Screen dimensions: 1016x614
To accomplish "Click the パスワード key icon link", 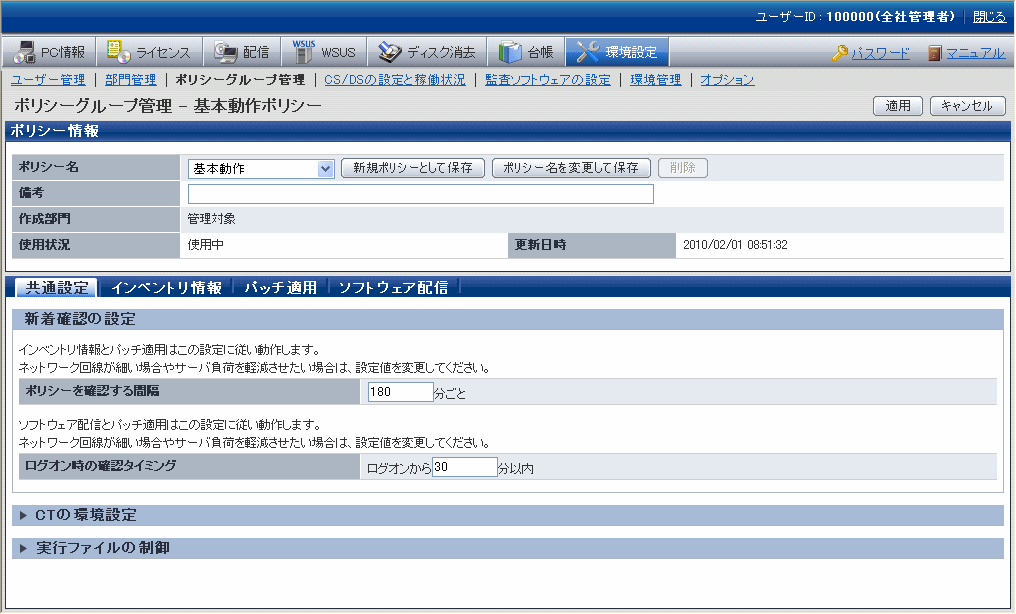I will click(840, 53).
